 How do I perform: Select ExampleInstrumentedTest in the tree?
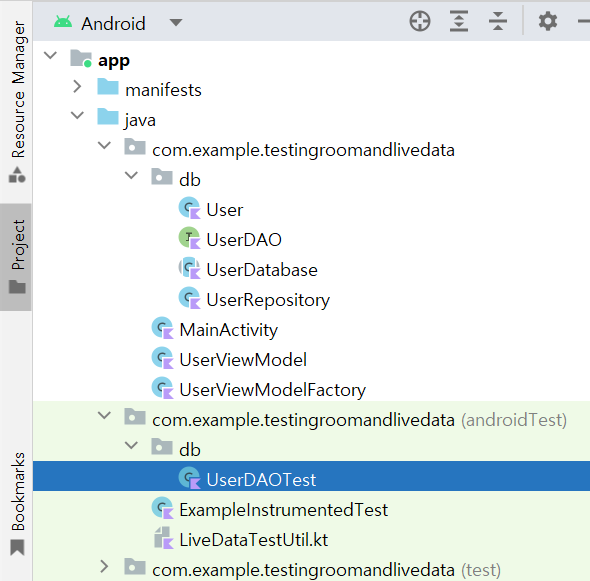(283, 510)
